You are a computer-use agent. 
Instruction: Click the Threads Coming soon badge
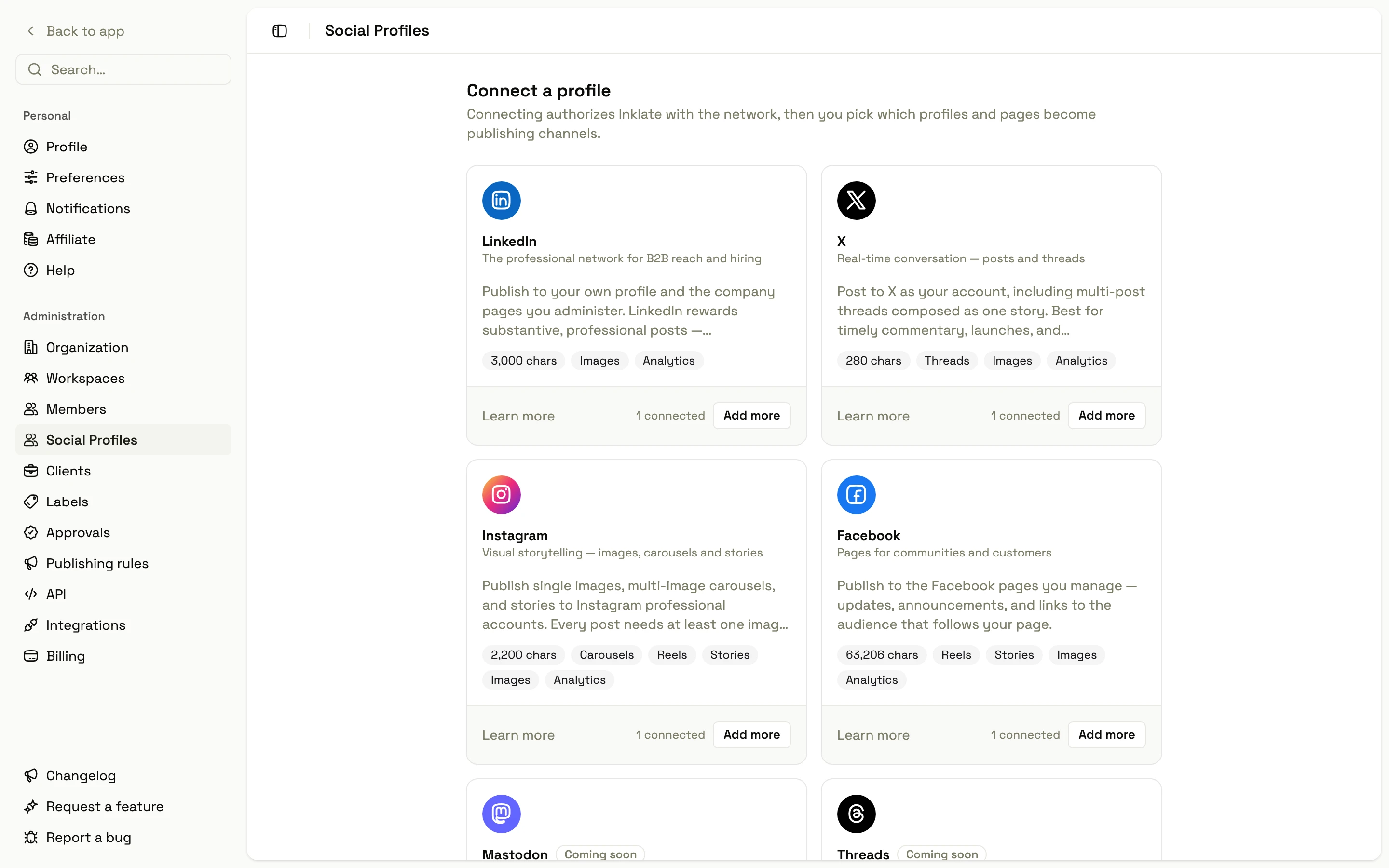[x=942, y=854]
